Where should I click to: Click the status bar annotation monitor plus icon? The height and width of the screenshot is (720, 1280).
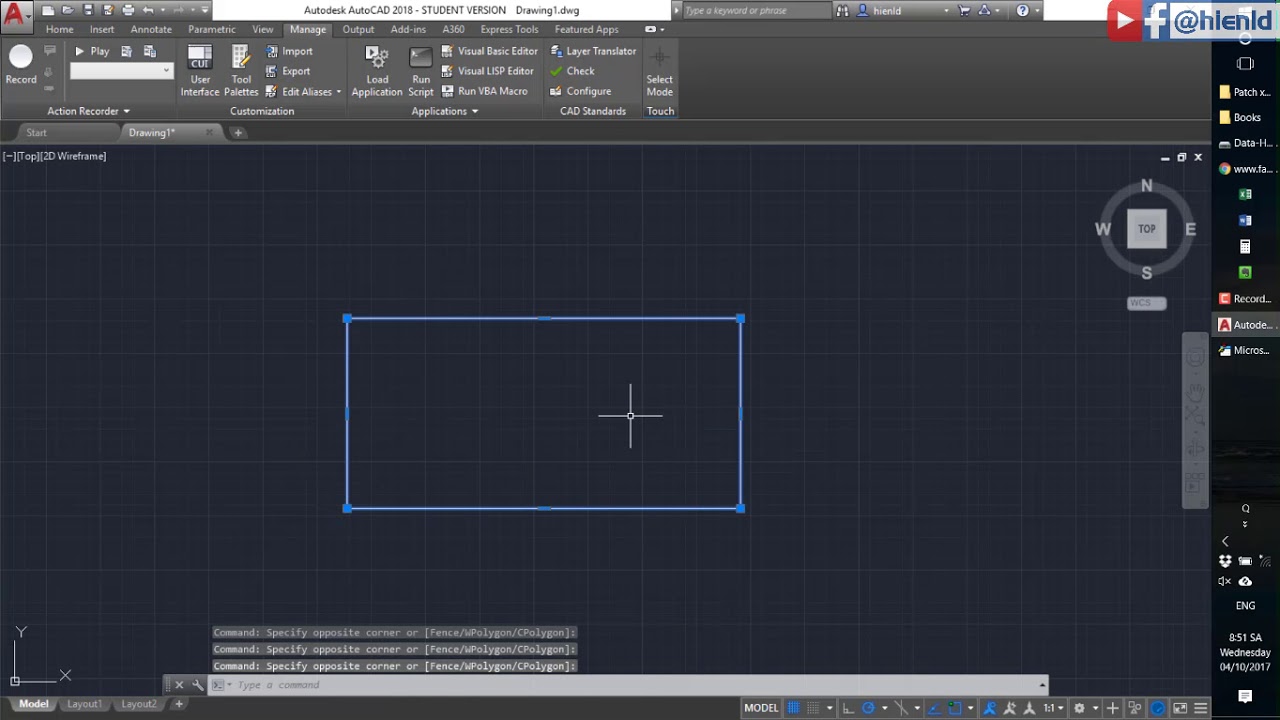[x=1112, y=708]
